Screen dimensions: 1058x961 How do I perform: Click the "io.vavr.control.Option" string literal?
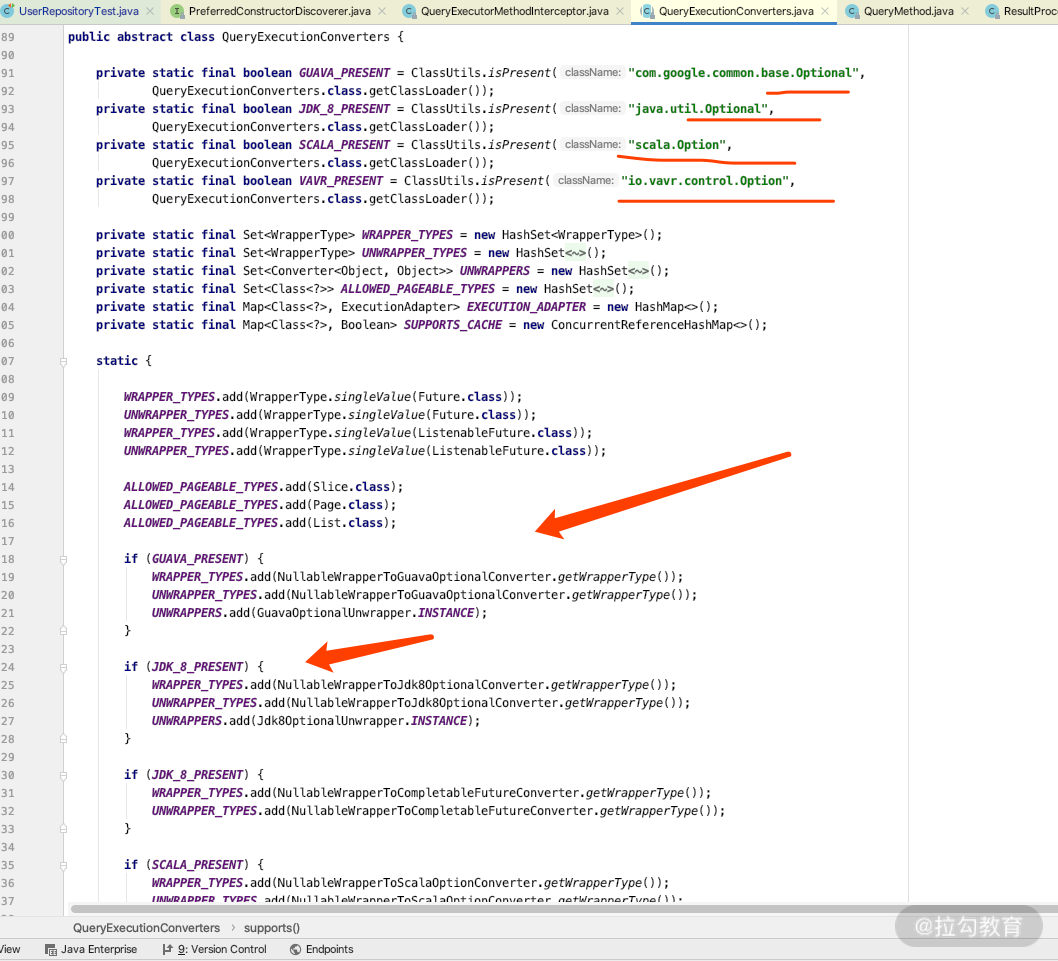pos(704,181)
